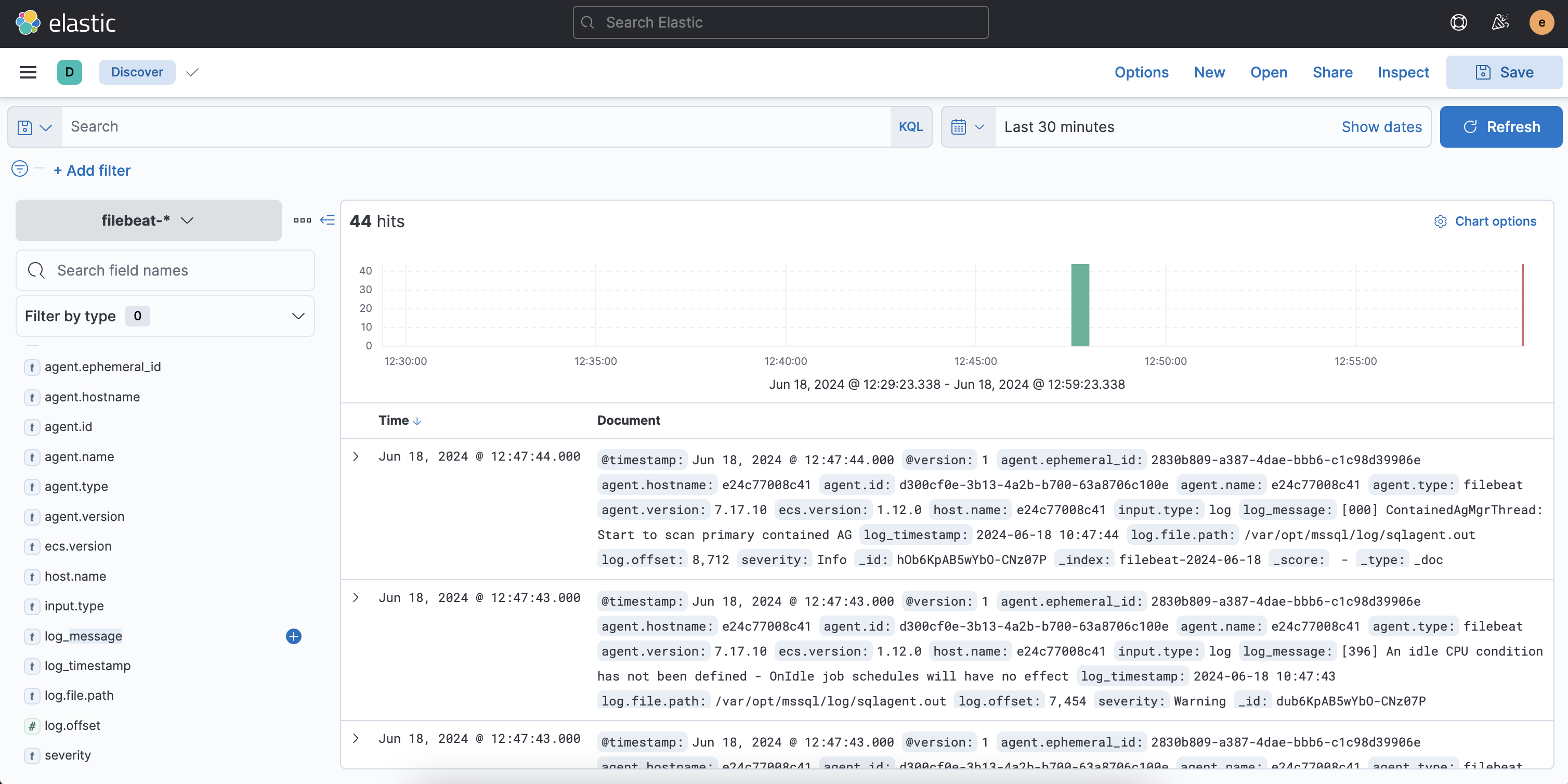Image resolution: width=1568 pixels, height=784 pixels.
Task: Open the main navigation hamburger menu
Action: [28, 72]
